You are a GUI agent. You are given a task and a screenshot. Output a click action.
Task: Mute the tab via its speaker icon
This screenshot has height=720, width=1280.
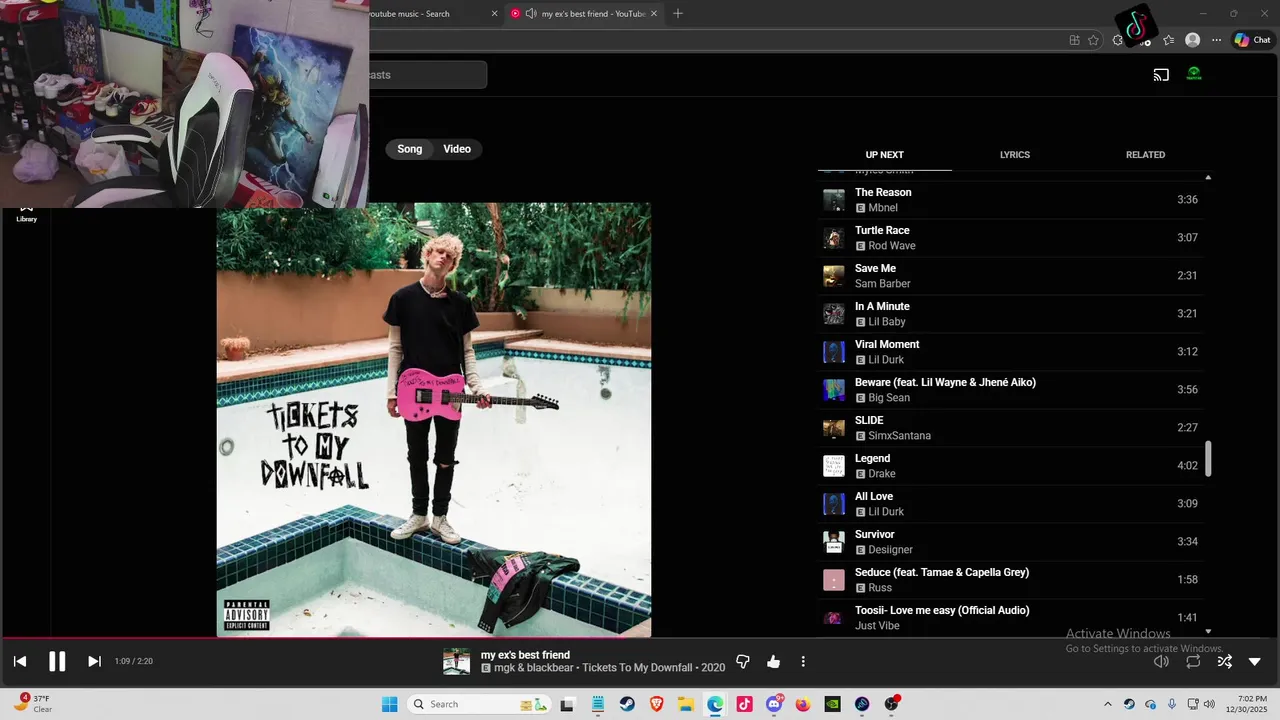pos(531,13)
